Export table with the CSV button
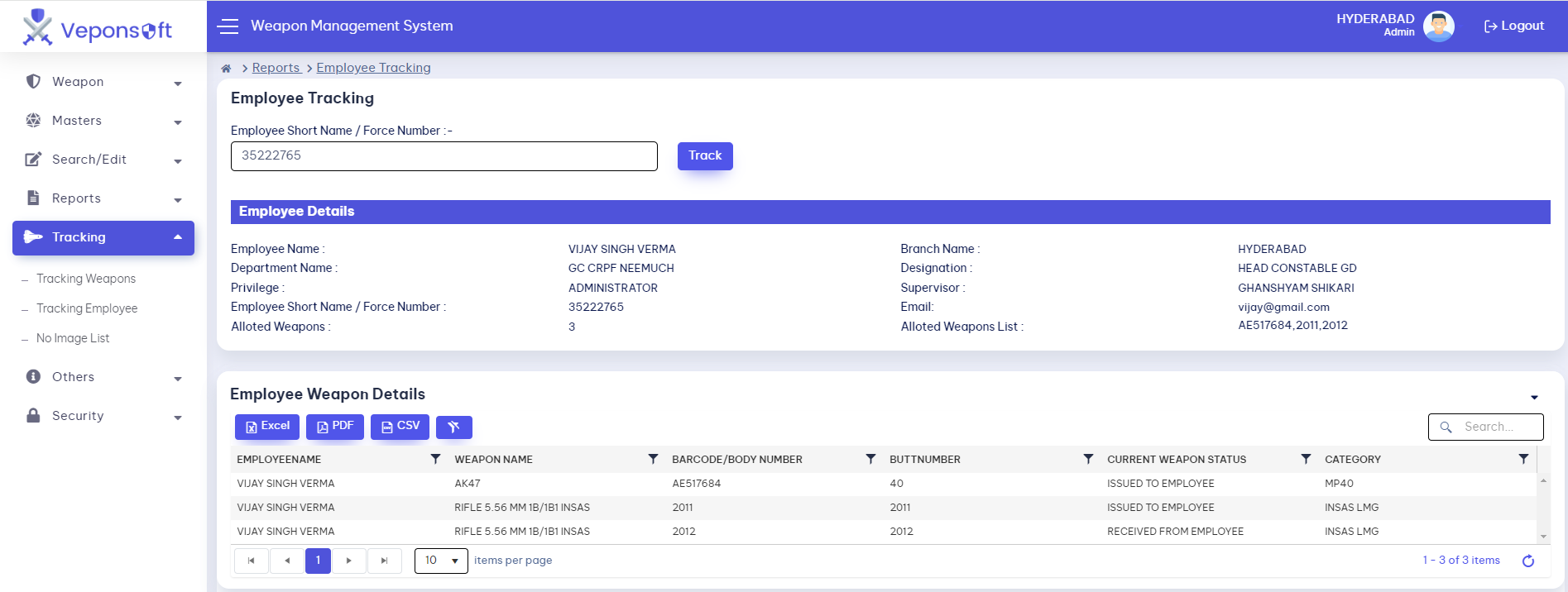The width and height of the screenshot is (1568, 592). pyautogui.click(x=400, y=427)
